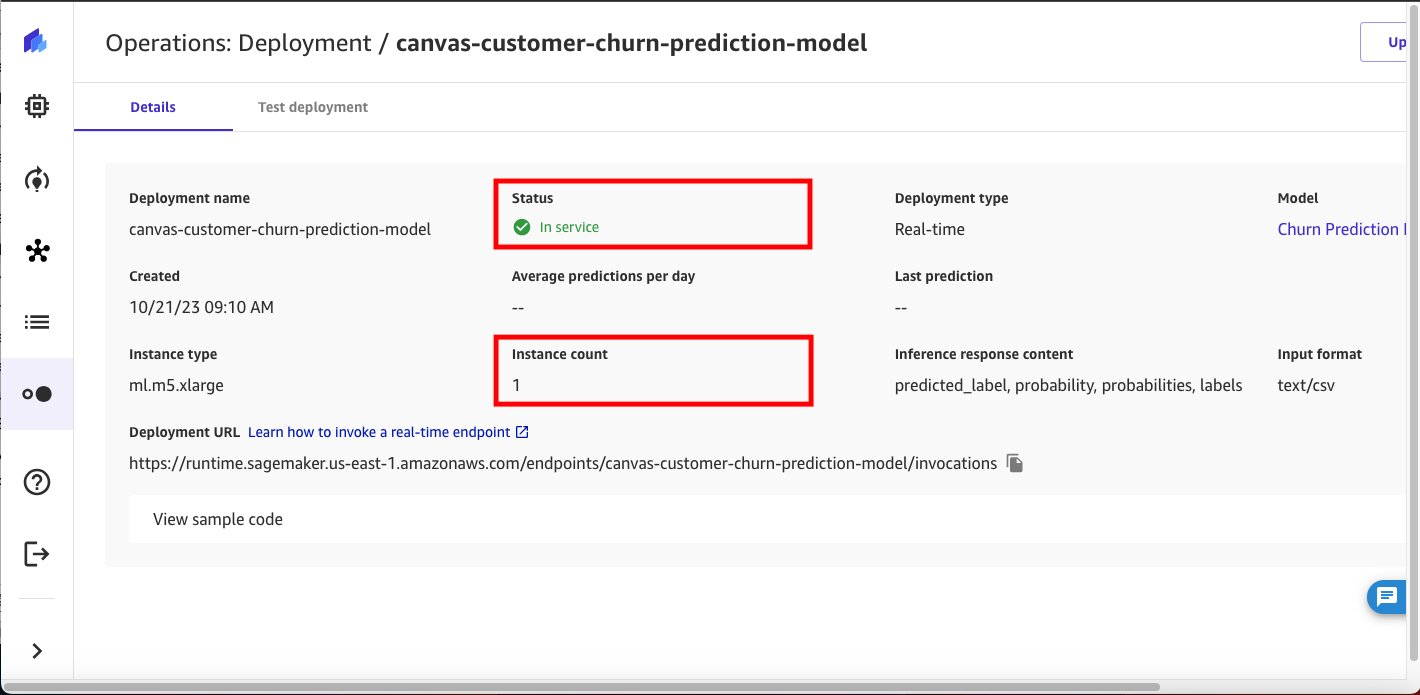Screen dimensions: 1420x695
Task: Open the 'Learn how to invoke a real-time endpoint' link
Action: [388, 432]
